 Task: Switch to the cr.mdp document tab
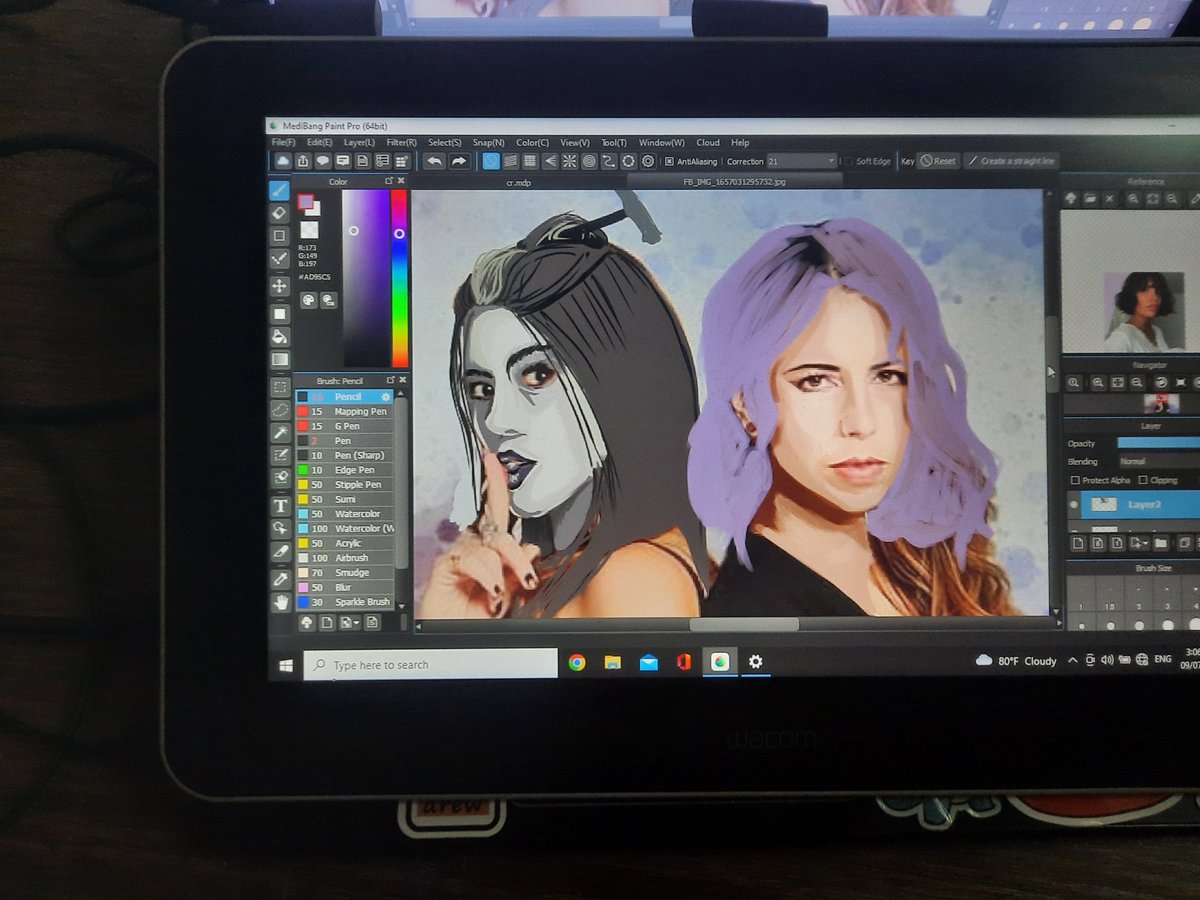click(517, 183)
